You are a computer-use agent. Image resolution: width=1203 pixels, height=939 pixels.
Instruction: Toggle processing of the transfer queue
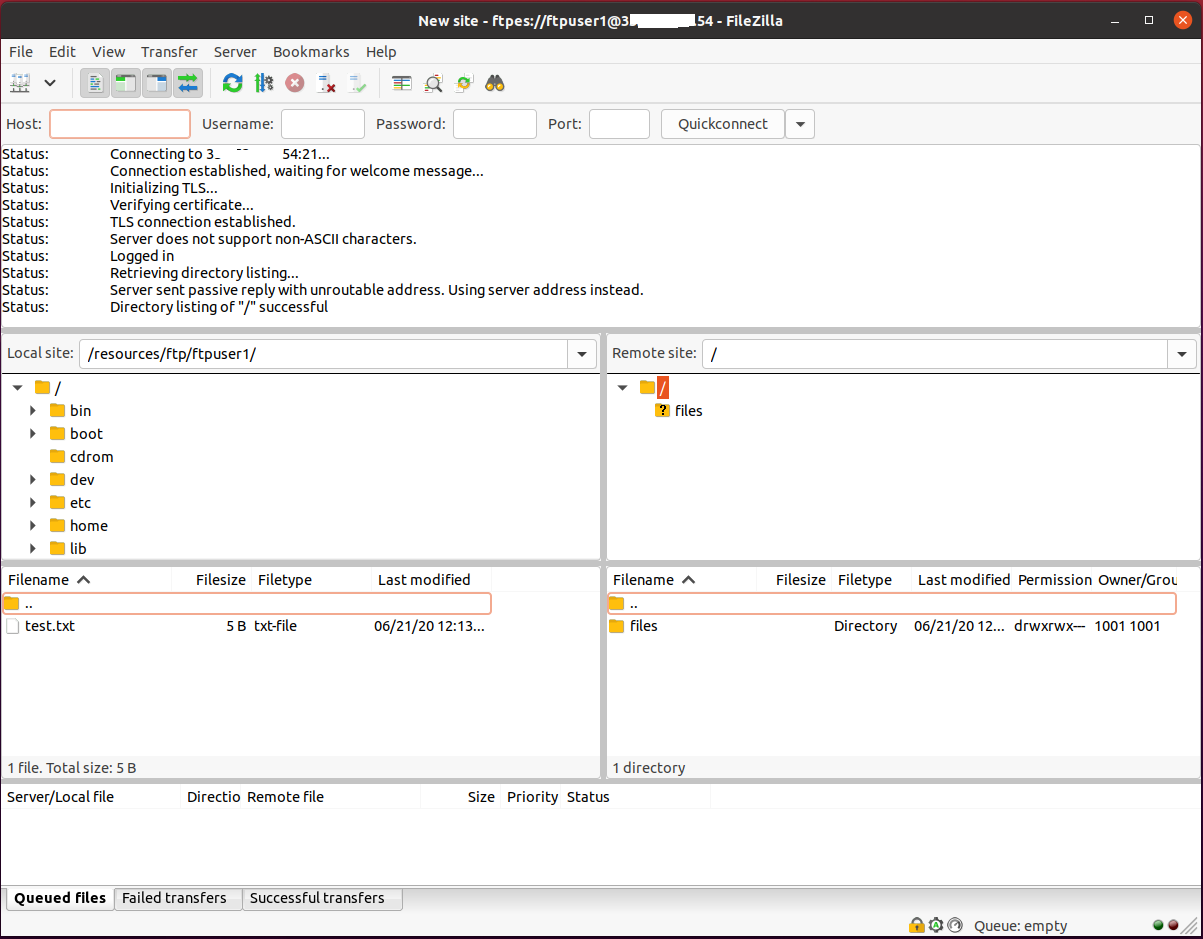click(264, 83)
